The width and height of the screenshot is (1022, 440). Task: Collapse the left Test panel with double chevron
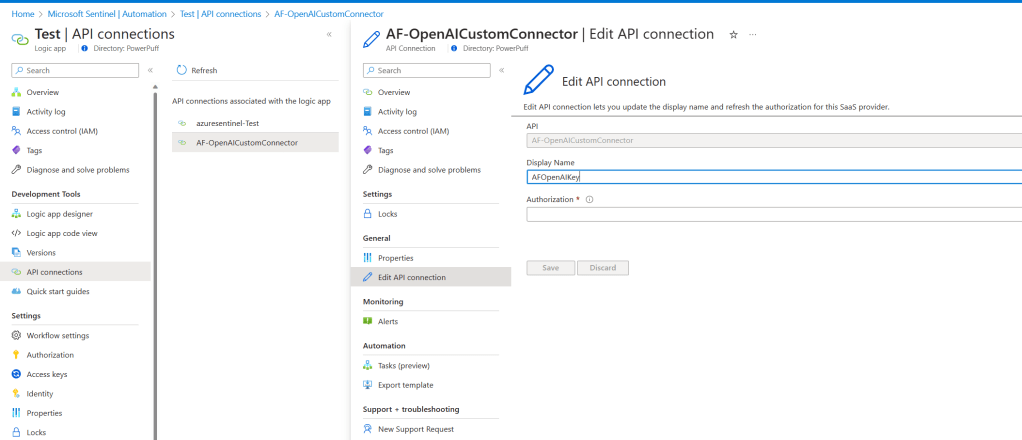[x=329, y=34]
